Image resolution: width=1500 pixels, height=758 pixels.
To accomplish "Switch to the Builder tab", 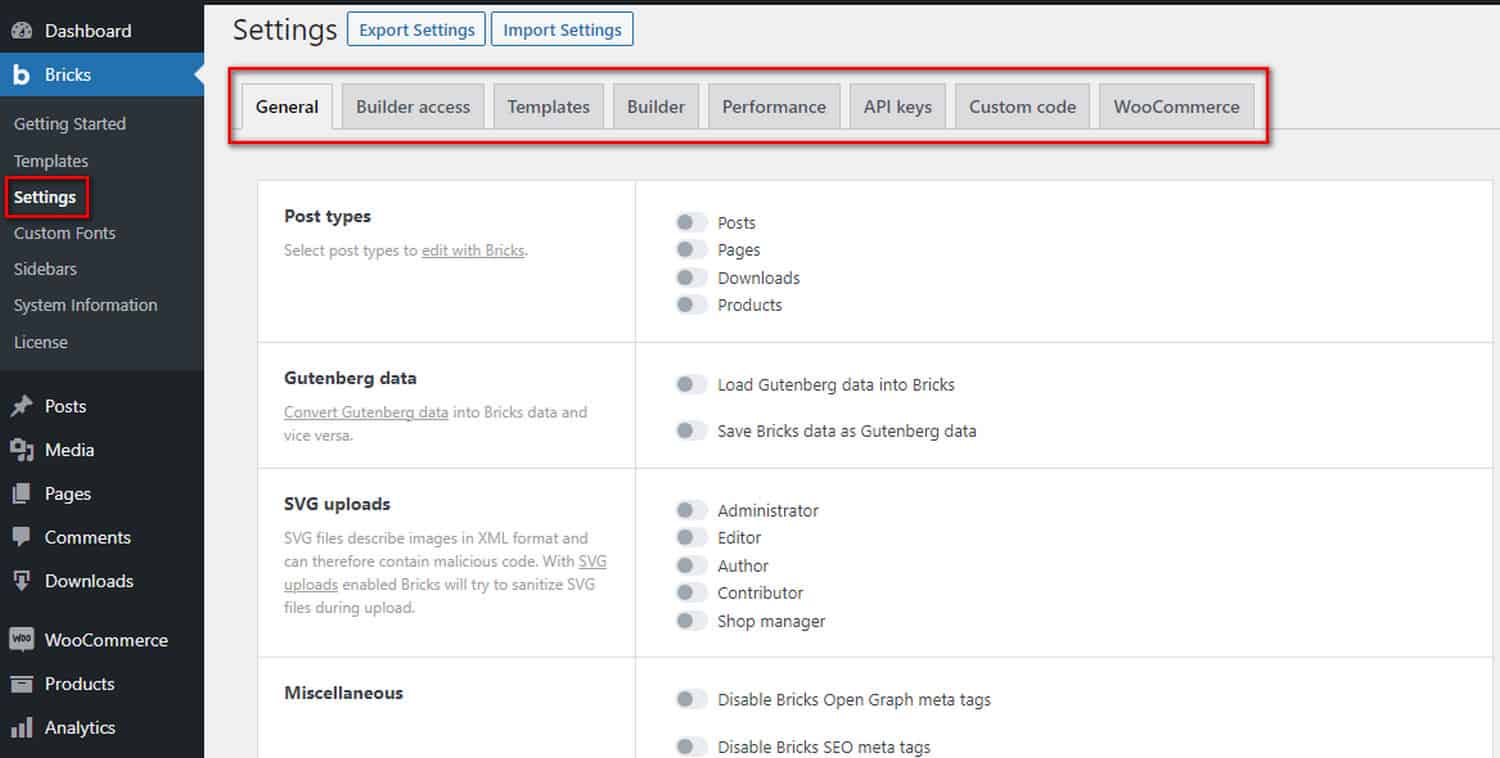I will tap(656, 107).
